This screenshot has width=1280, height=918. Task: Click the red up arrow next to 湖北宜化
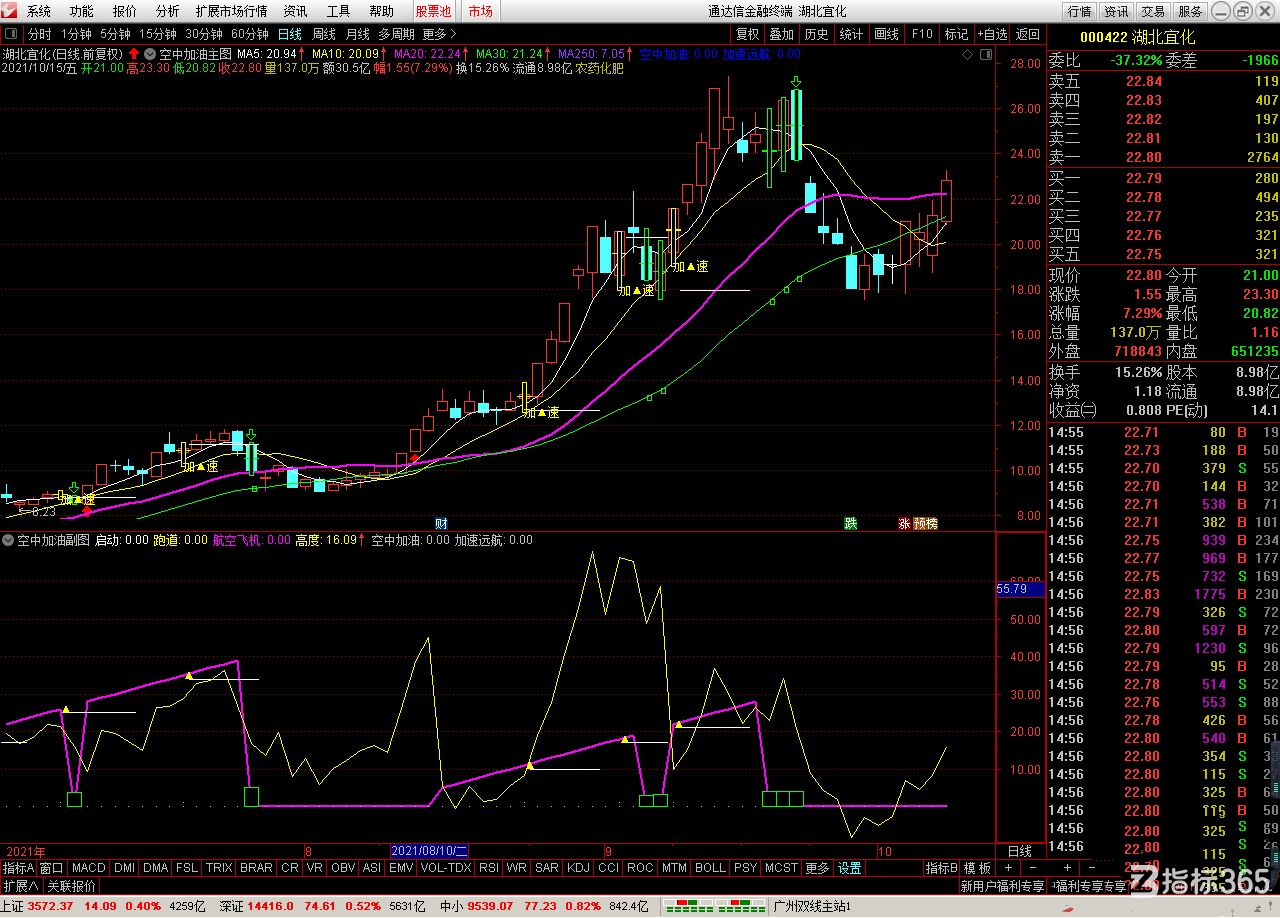(133, 54)
